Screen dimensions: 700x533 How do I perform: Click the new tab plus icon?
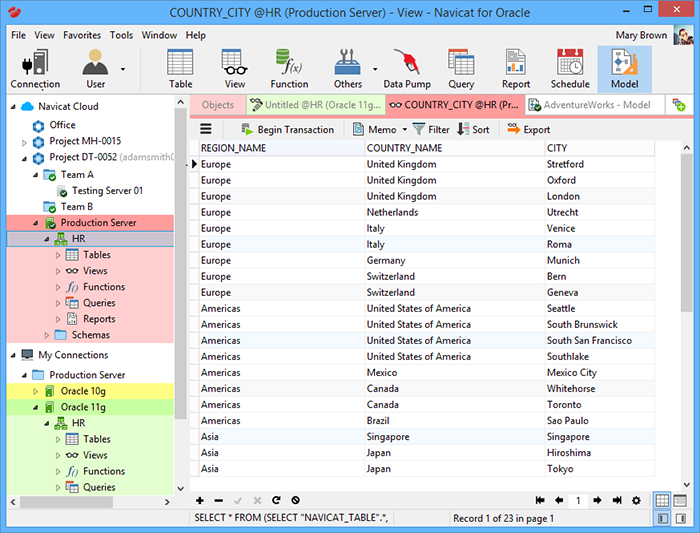point(679,105)
